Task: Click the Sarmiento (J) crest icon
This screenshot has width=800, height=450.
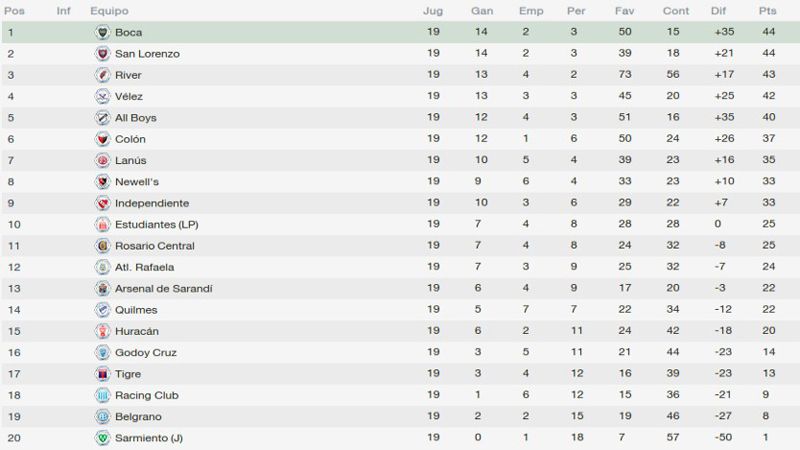Action: tap(103, 438)
